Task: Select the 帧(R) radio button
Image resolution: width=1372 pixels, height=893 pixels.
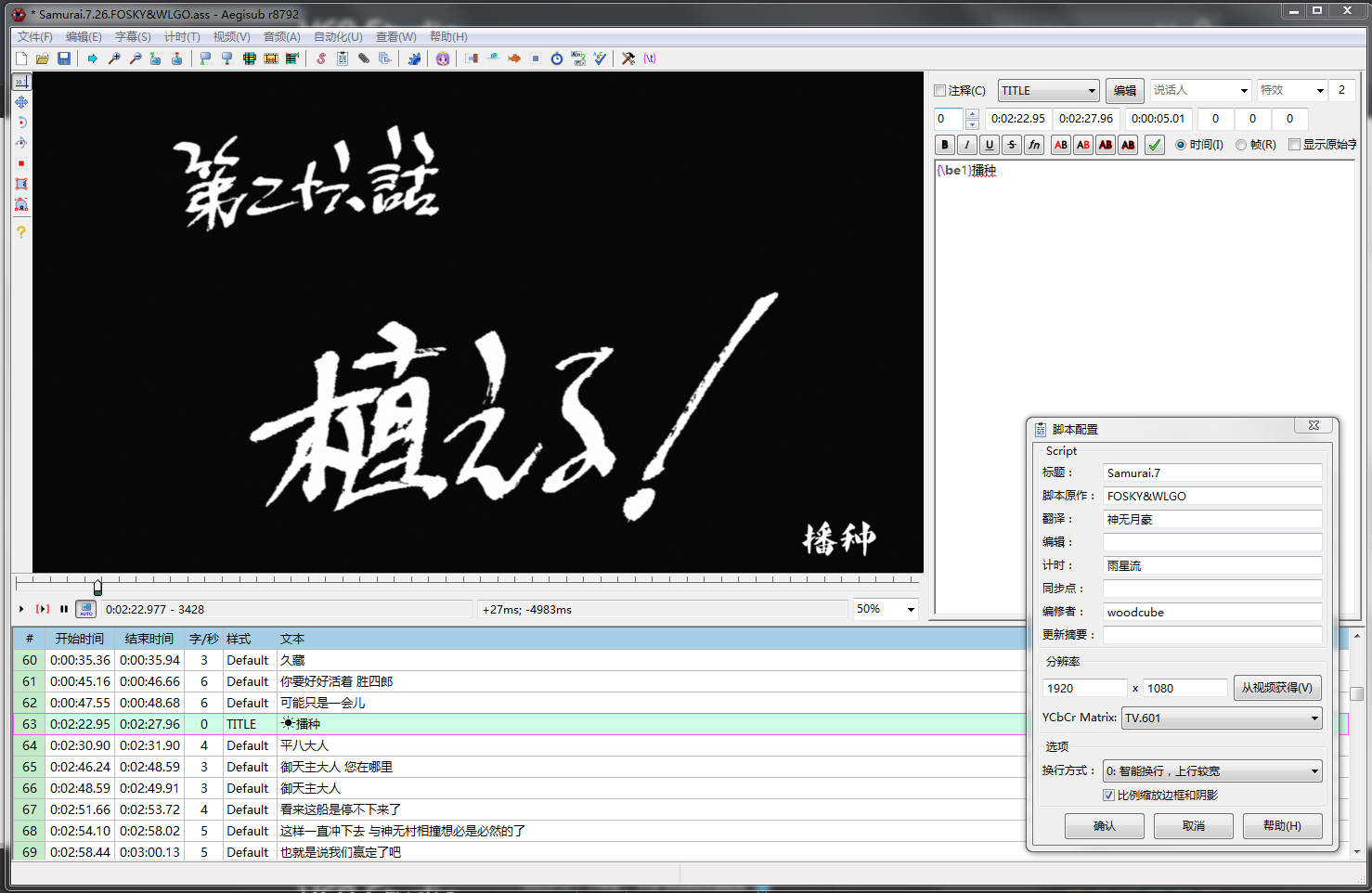Action: [x=1241, y=145]
